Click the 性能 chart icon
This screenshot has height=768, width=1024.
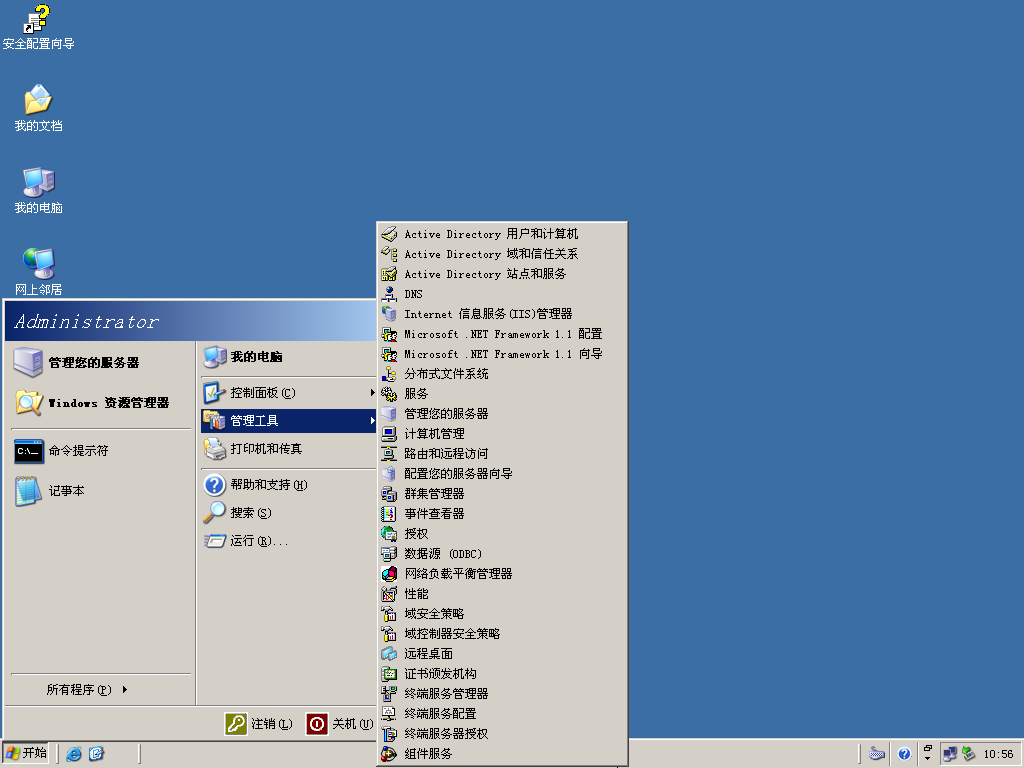[x=389, y=594]
